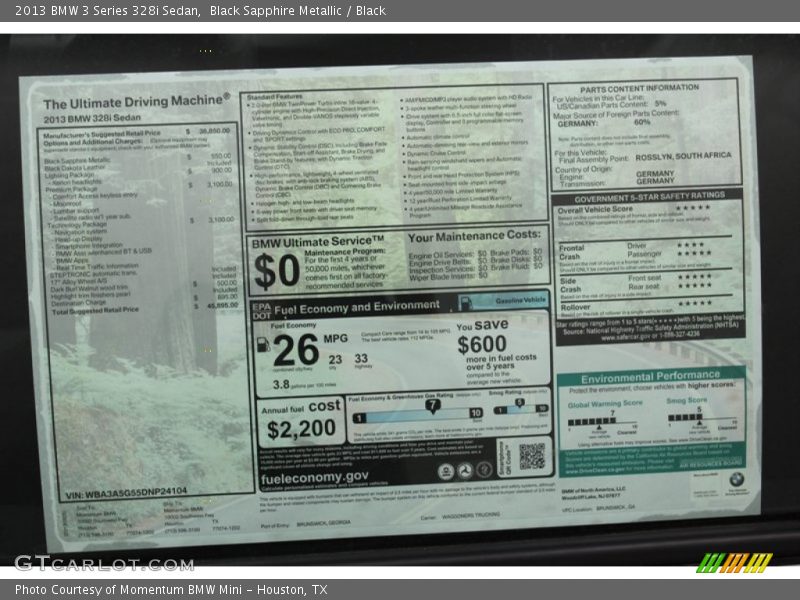
Task: Click the middle agency seal beside the QR code
Action: [465, 470]
